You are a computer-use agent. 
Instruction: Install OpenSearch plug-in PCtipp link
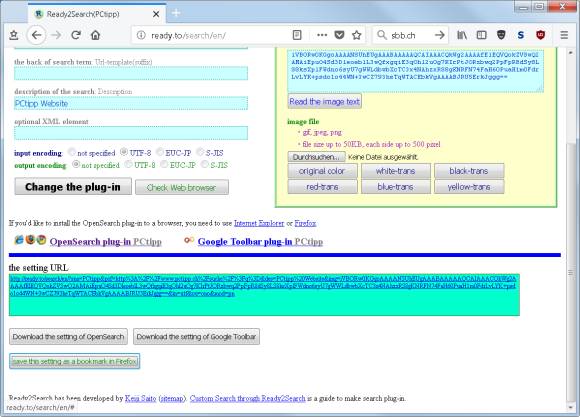105,242
